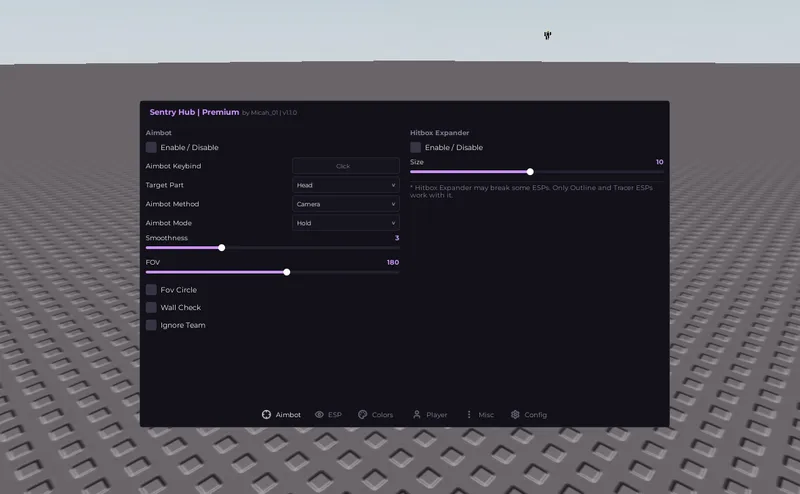Click the Smoothness slider handle
This screenshot has height=494, width=800.
click(221, 248)
